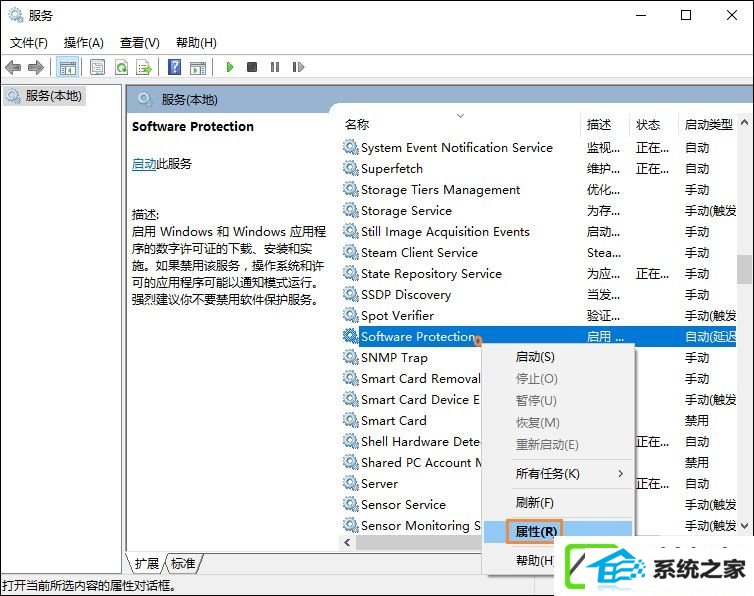Select the gear icon beside Spot Verifier
754x596 pixels.
351,315
